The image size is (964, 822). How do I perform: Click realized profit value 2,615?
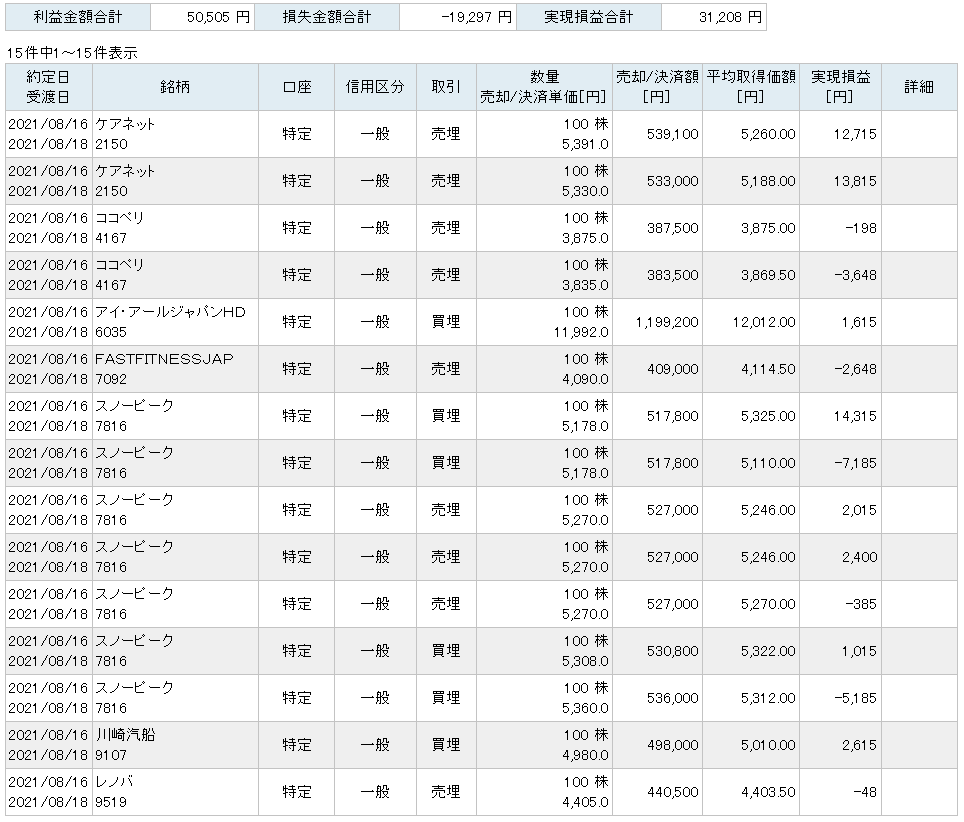pos(859,745)
